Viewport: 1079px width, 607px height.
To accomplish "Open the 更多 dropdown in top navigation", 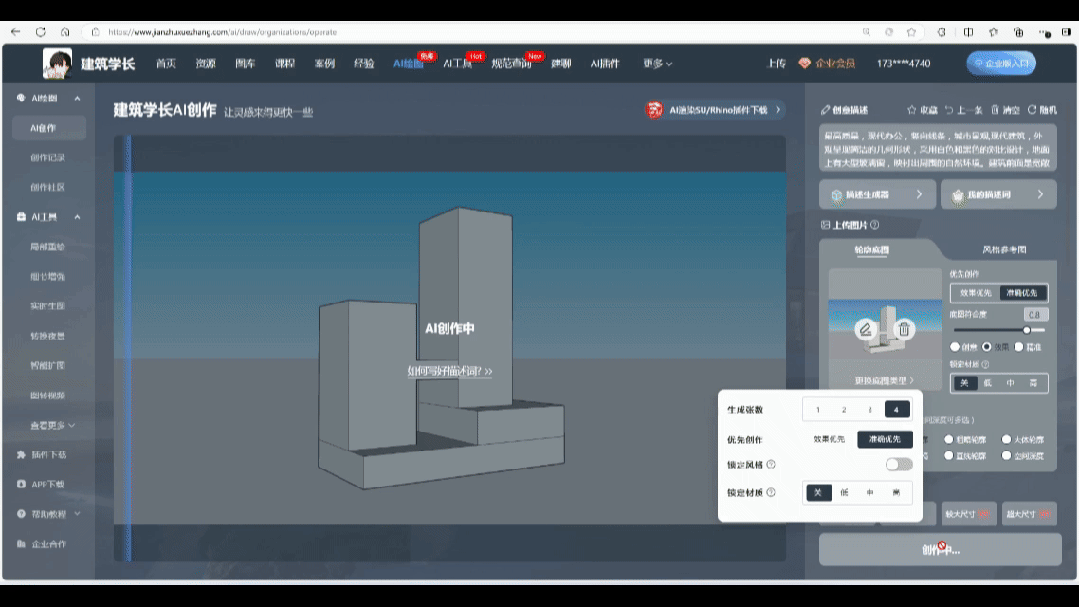I will coord(657,63).
